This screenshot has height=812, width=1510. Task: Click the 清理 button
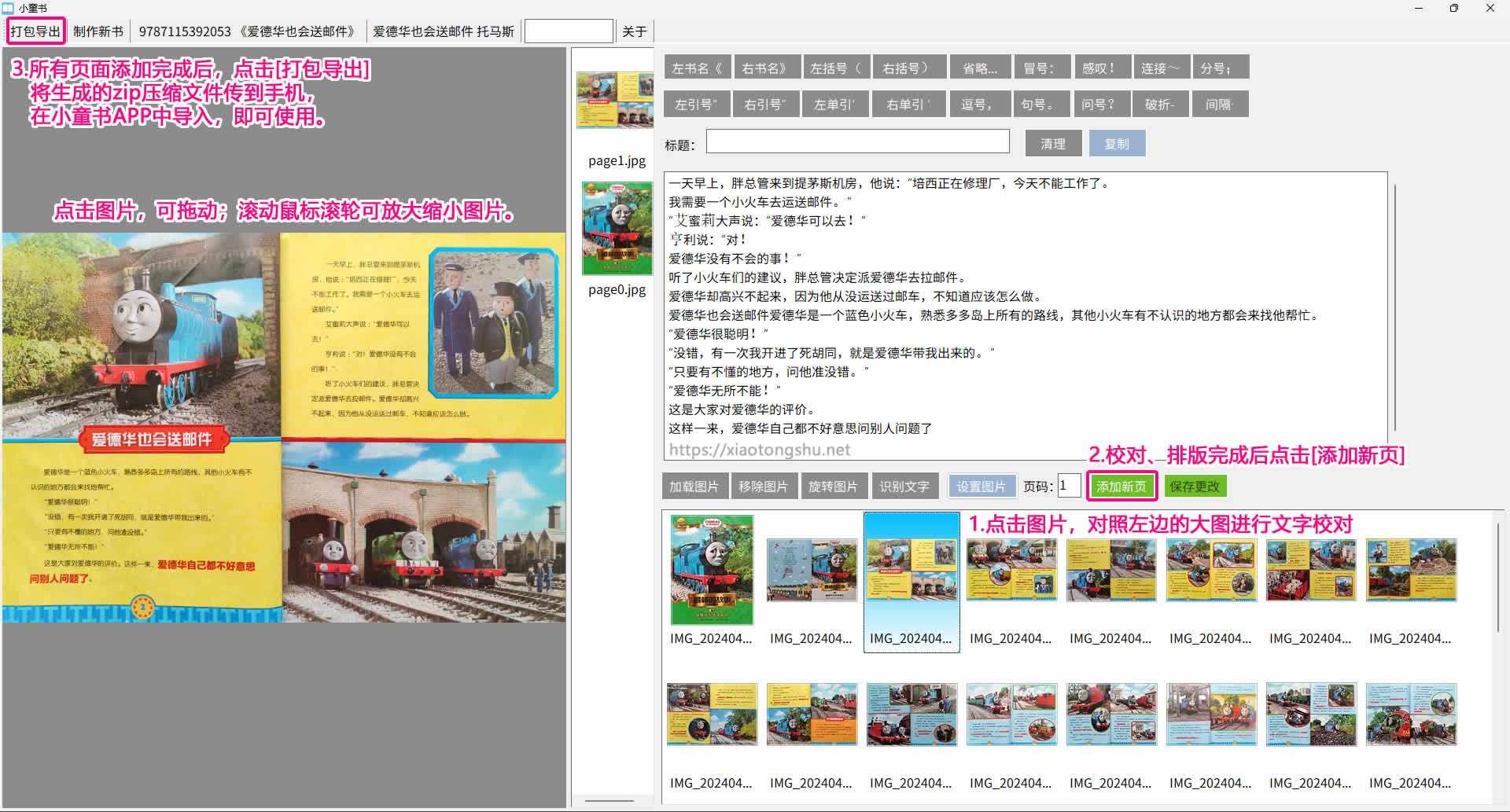pos(1053,143)
